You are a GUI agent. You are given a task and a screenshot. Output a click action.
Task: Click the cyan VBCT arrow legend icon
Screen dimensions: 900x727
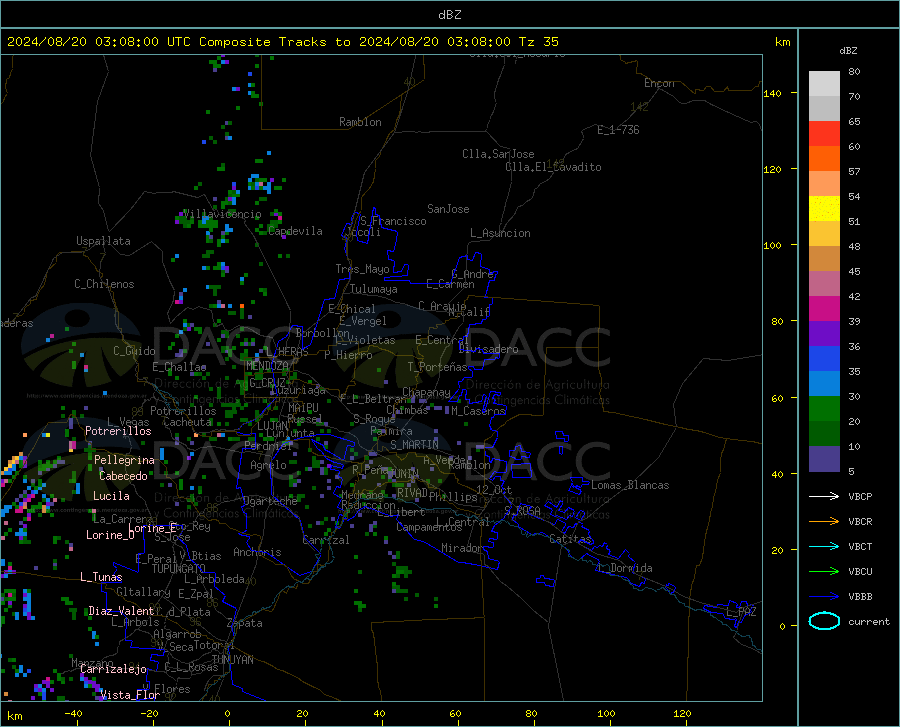[824, 546]
